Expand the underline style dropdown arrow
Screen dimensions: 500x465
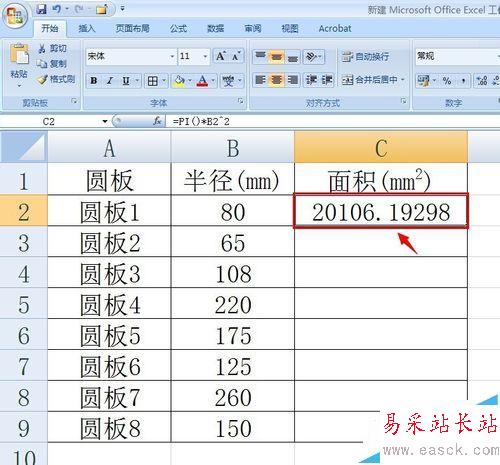click(x=137, y=81)
